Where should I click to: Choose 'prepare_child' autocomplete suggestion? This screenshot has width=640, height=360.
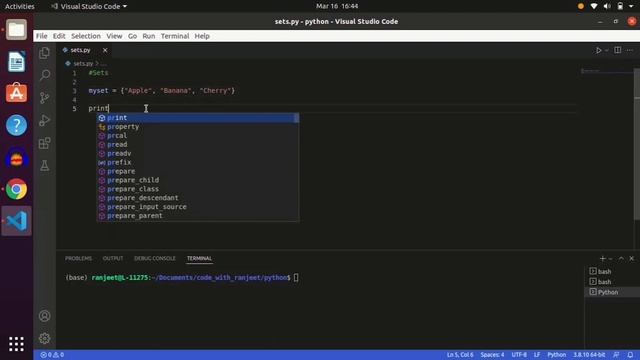coord(198,180)
